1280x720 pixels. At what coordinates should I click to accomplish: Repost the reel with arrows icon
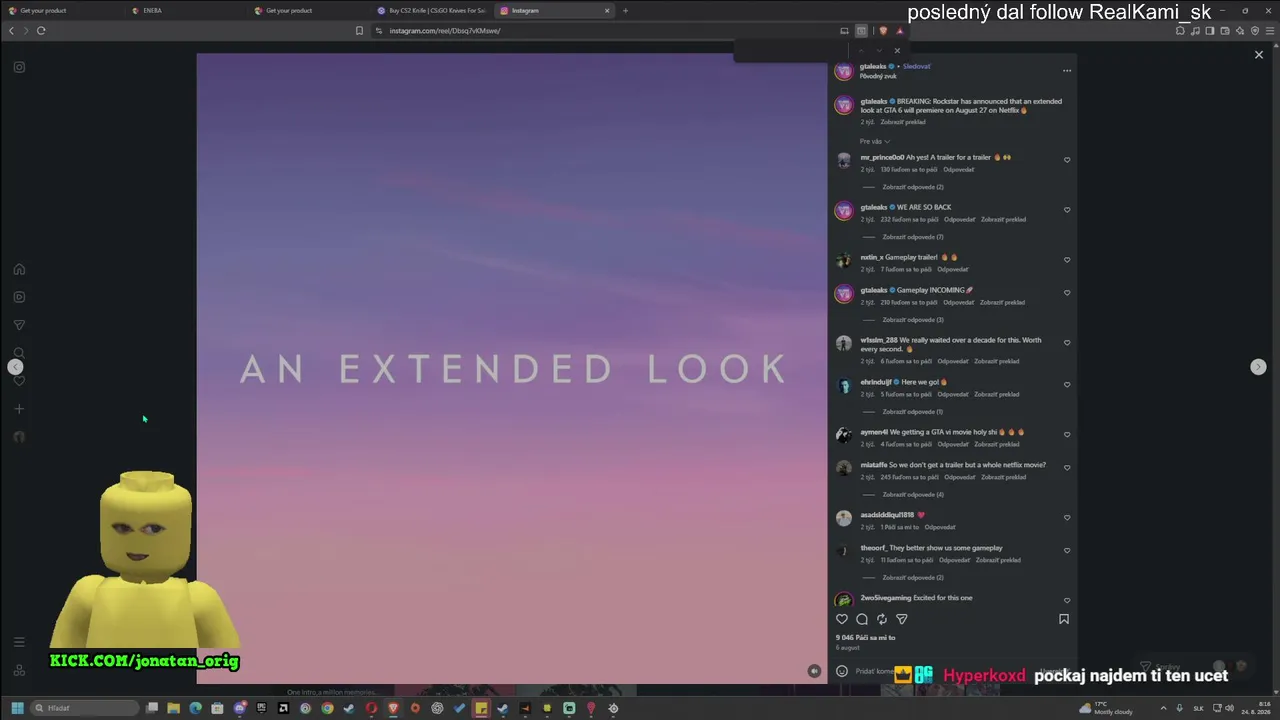click(882, 619)
